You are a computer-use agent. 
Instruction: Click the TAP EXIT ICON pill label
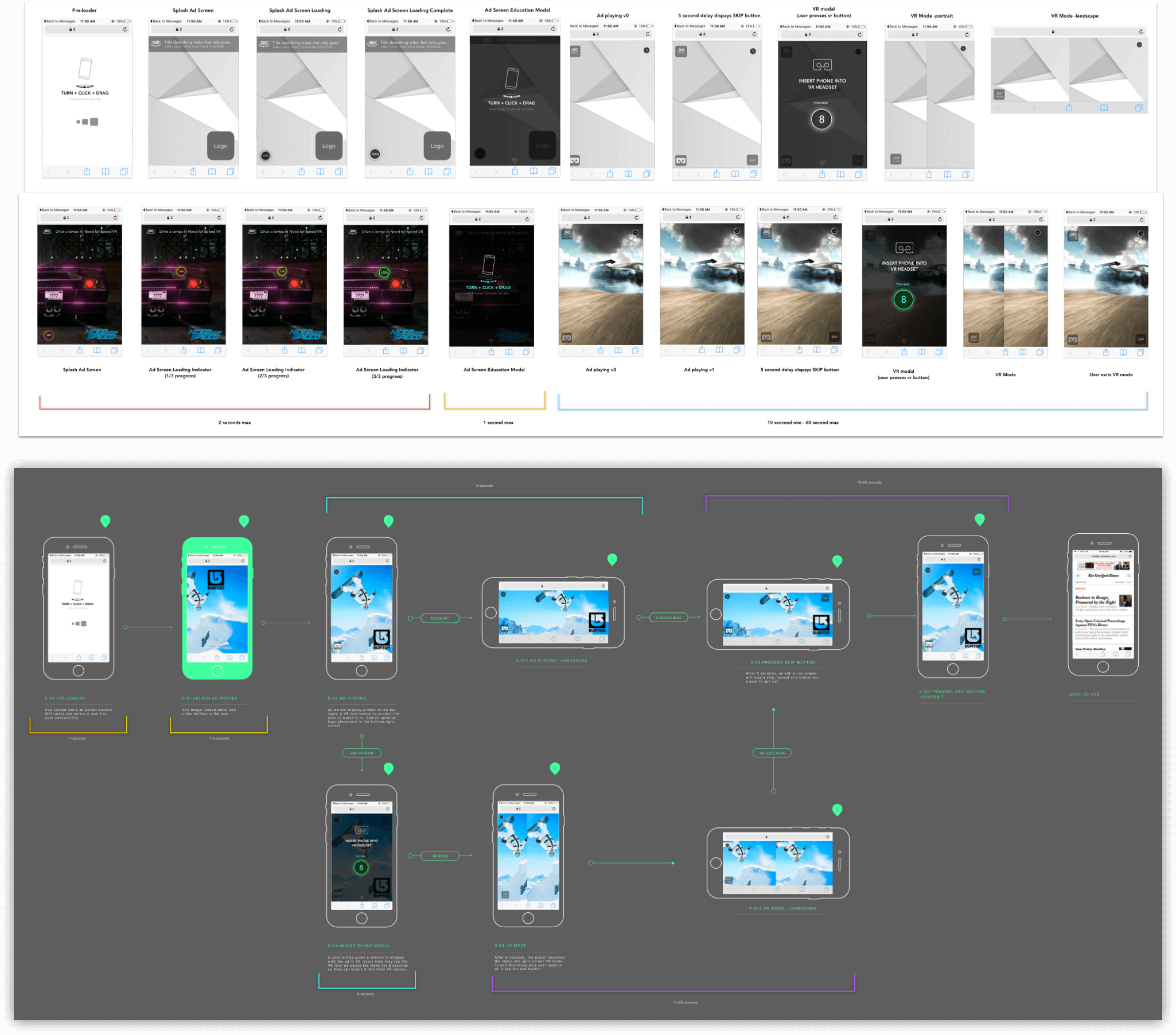(772, 753)
